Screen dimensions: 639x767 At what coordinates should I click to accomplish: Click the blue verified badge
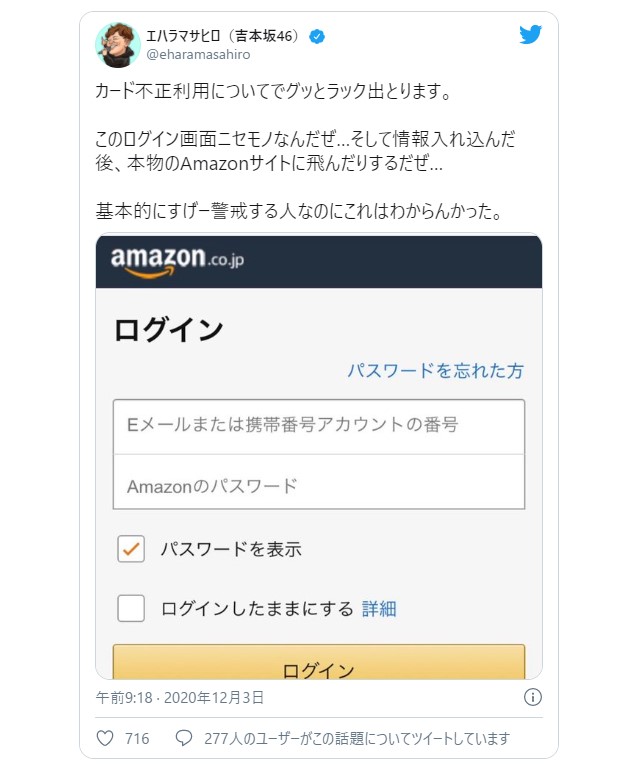tap(317, 37)
